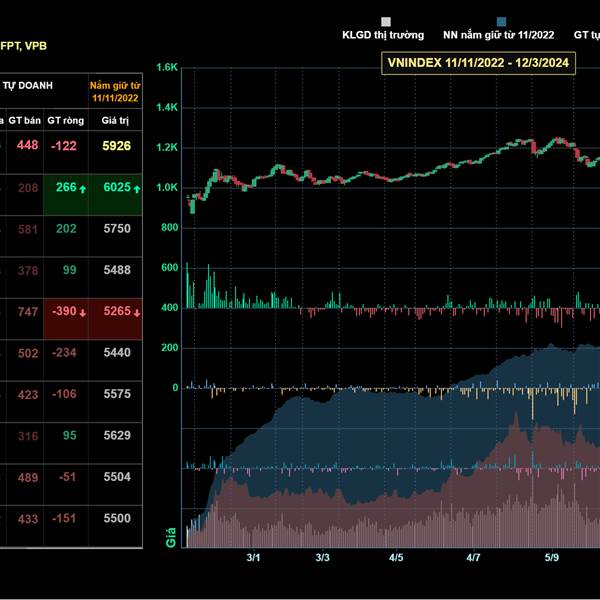Toggle the partially visible GT tự legend entry

[x=586, y=34]
